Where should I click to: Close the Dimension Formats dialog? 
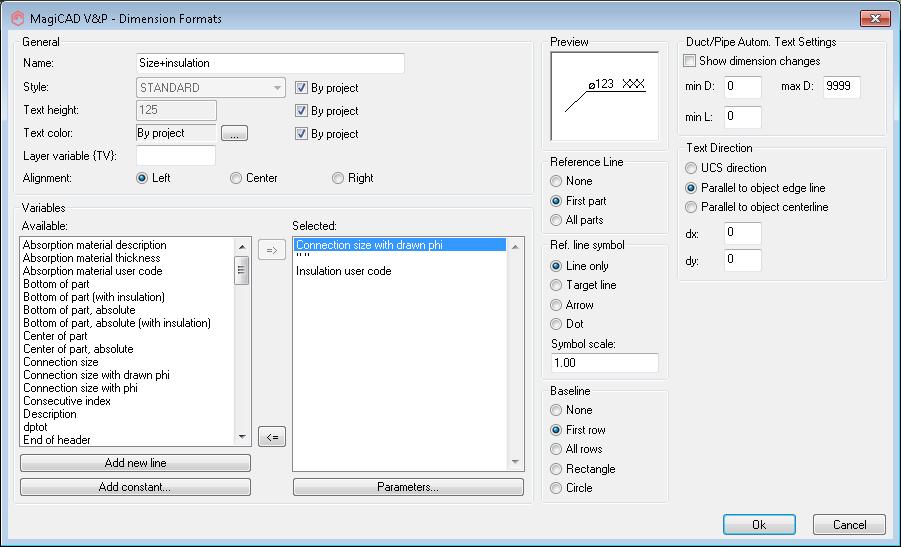875,18
